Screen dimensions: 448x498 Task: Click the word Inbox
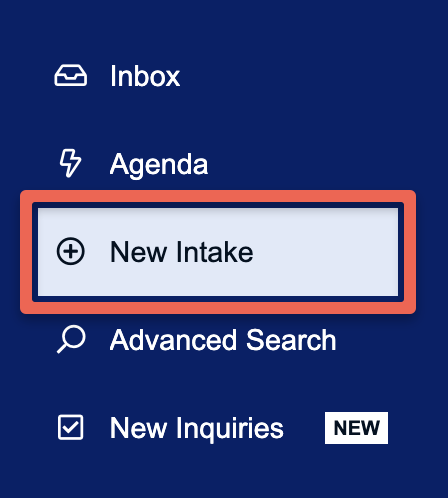click(145, 76)
